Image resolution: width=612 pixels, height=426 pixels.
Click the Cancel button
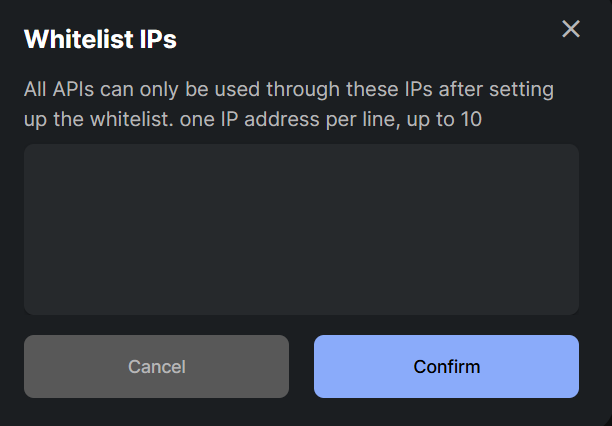[156, 366]
